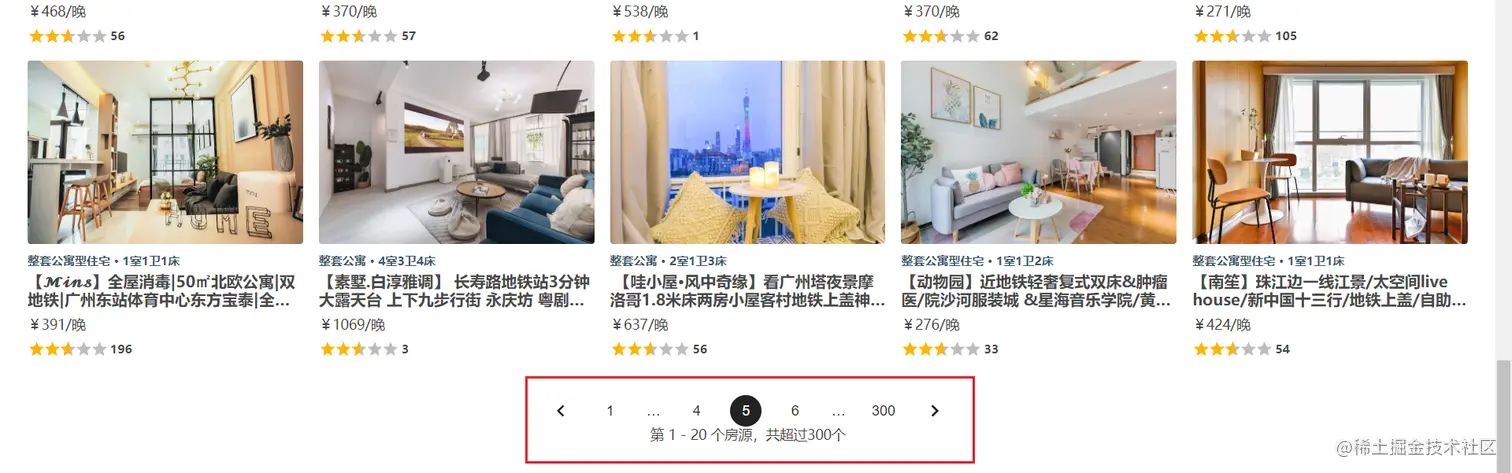
Task: Click star rating of the ¥1069 listing
Action: click(x=358, y=349)
